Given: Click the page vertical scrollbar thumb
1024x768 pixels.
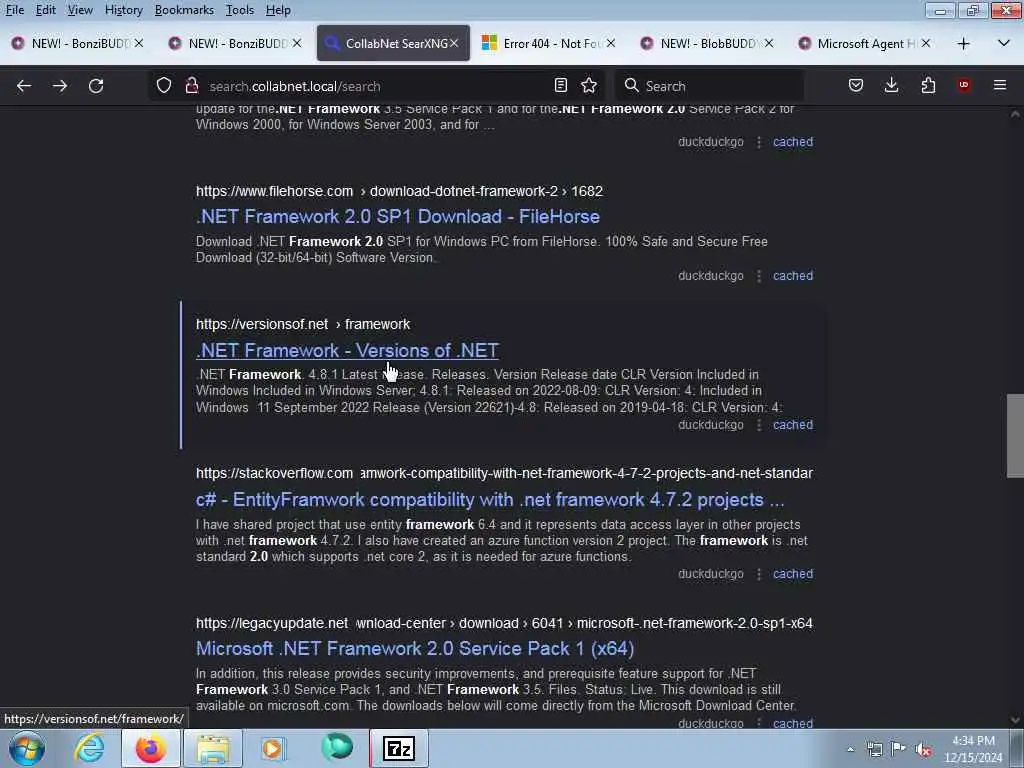Looking at the screenshot, I should 1014,436.
